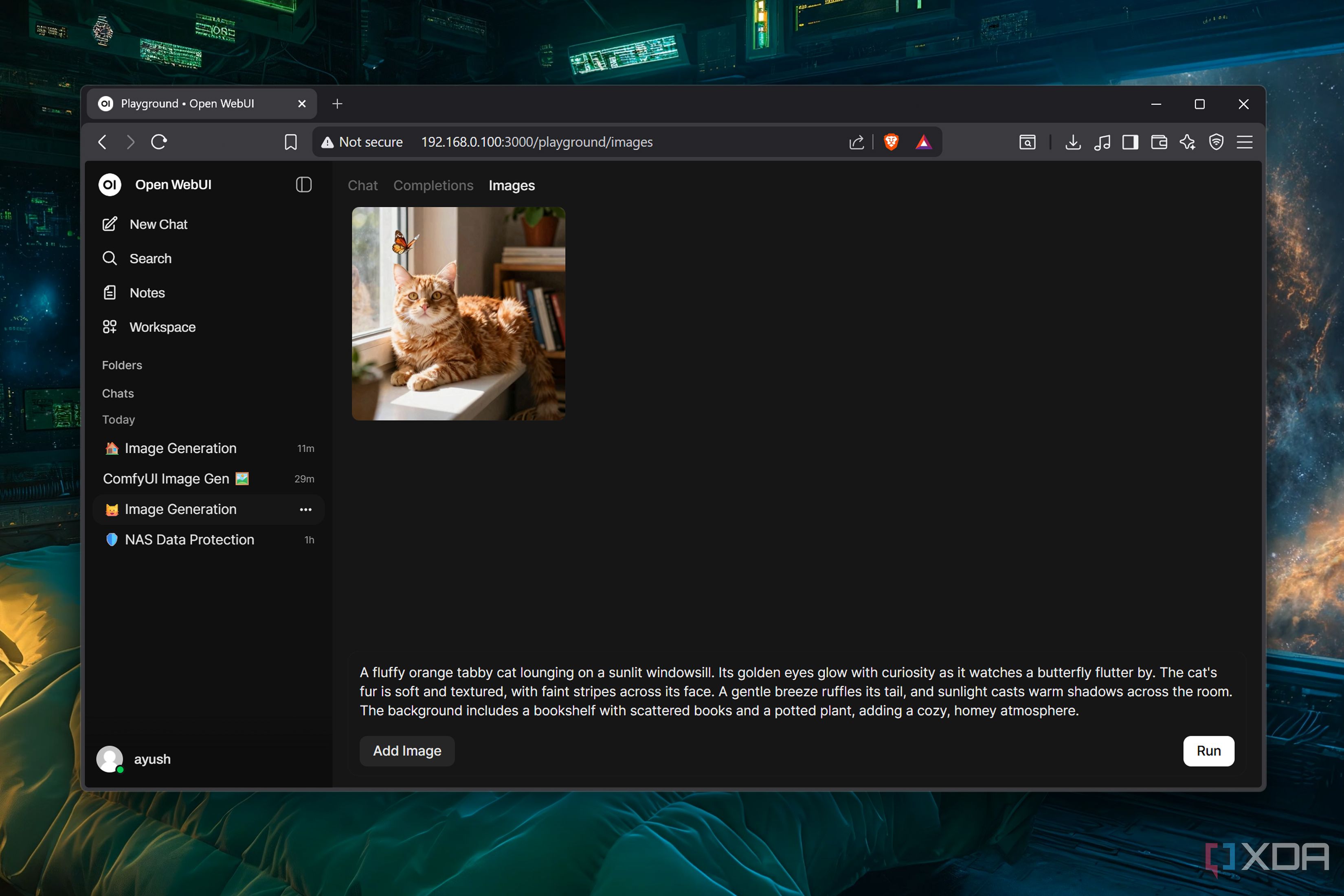Open the Image Generation chat options menu
The width and height of the screenshot is (1344, 896).
tap(306, 509)
